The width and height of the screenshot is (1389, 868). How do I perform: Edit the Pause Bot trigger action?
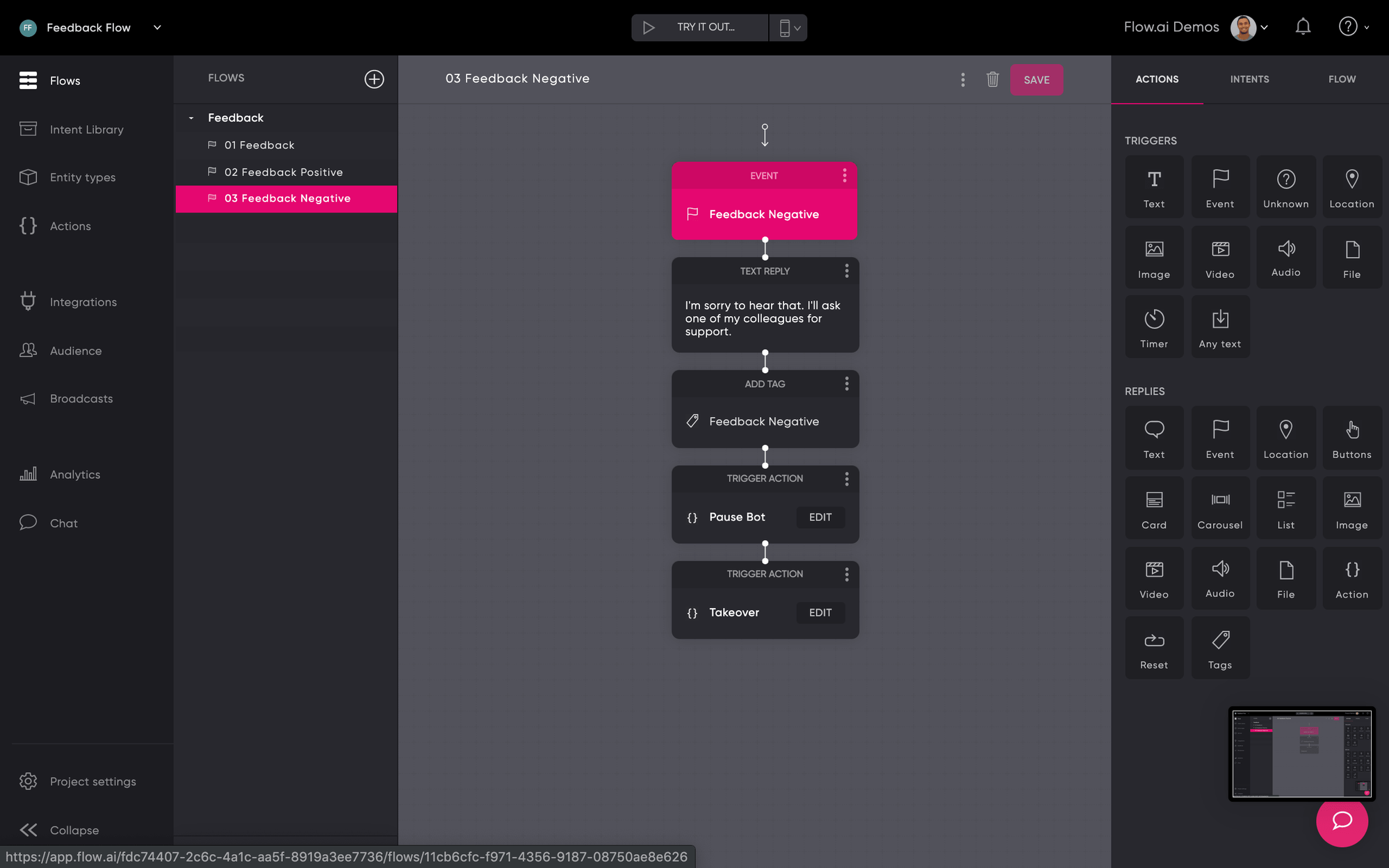820,517
